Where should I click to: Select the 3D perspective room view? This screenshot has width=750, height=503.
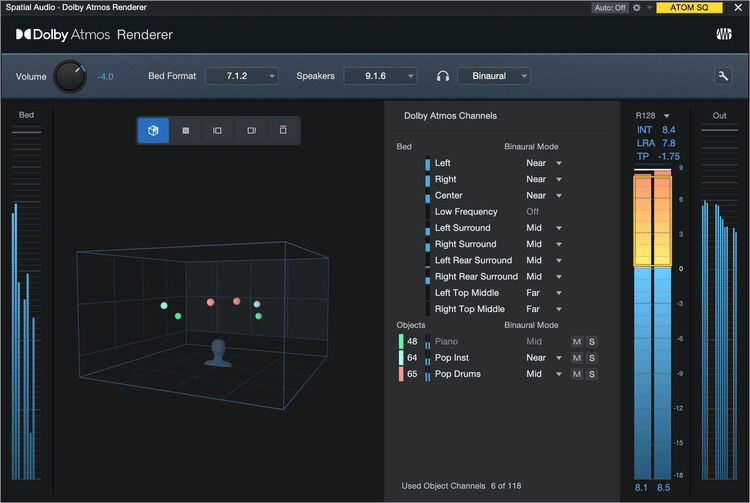pos(153,130)
